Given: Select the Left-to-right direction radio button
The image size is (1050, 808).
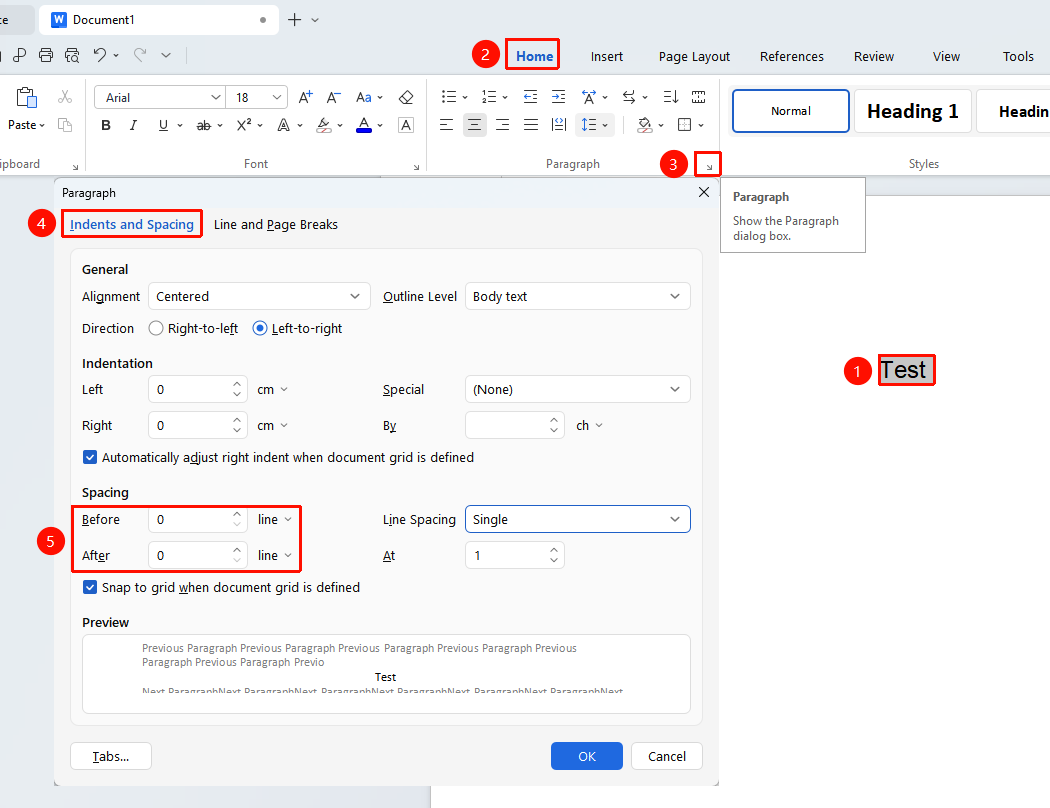Looking at the screenshot, I should (260, 329).
